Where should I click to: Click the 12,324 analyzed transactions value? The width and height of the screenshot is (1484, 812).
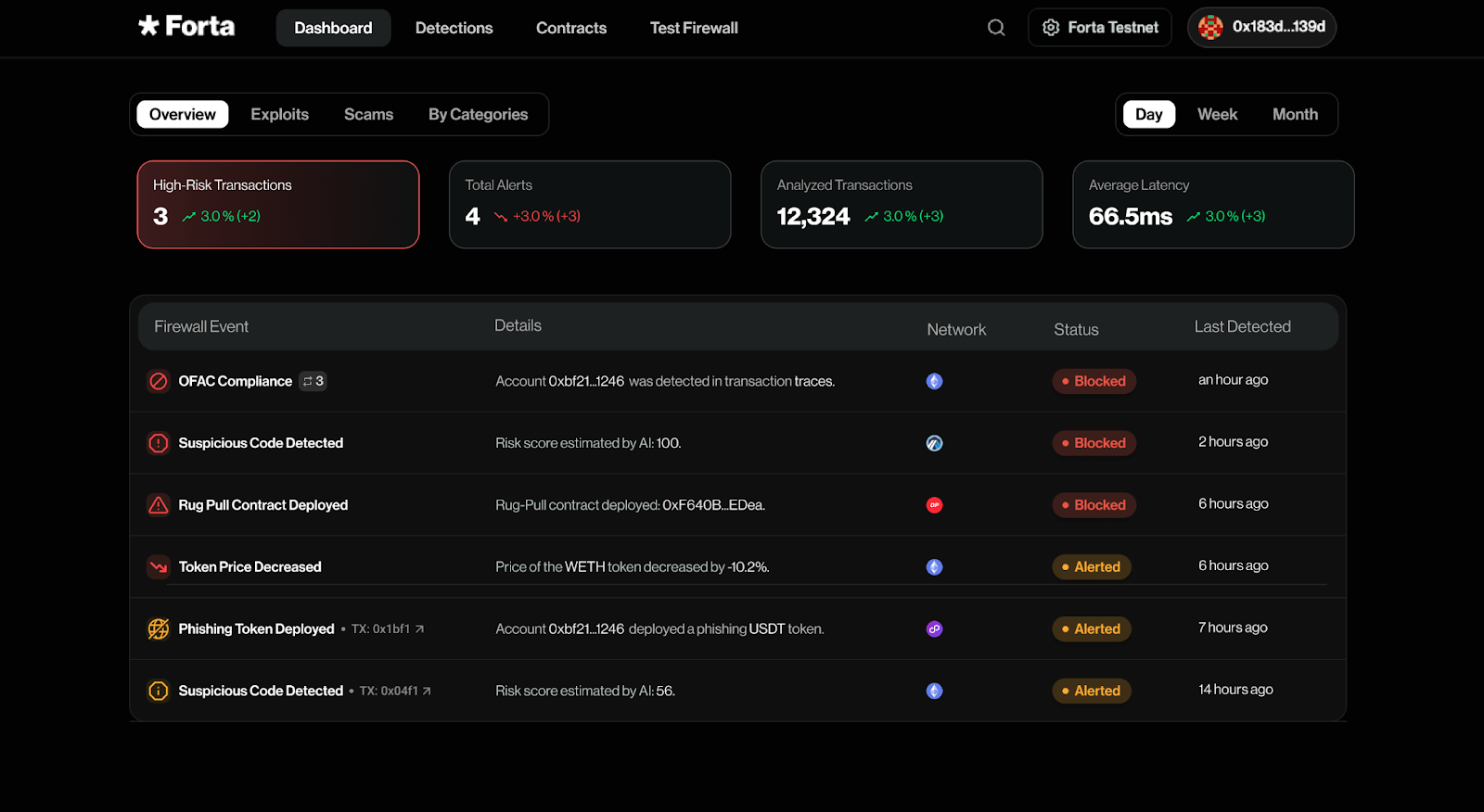coord(813,216)
